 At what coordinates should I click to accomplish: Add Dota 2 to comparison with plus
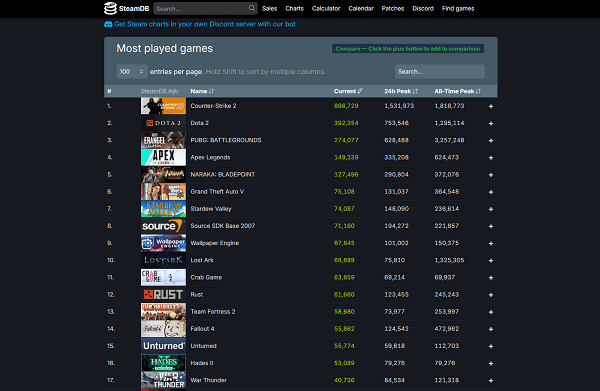491,123
